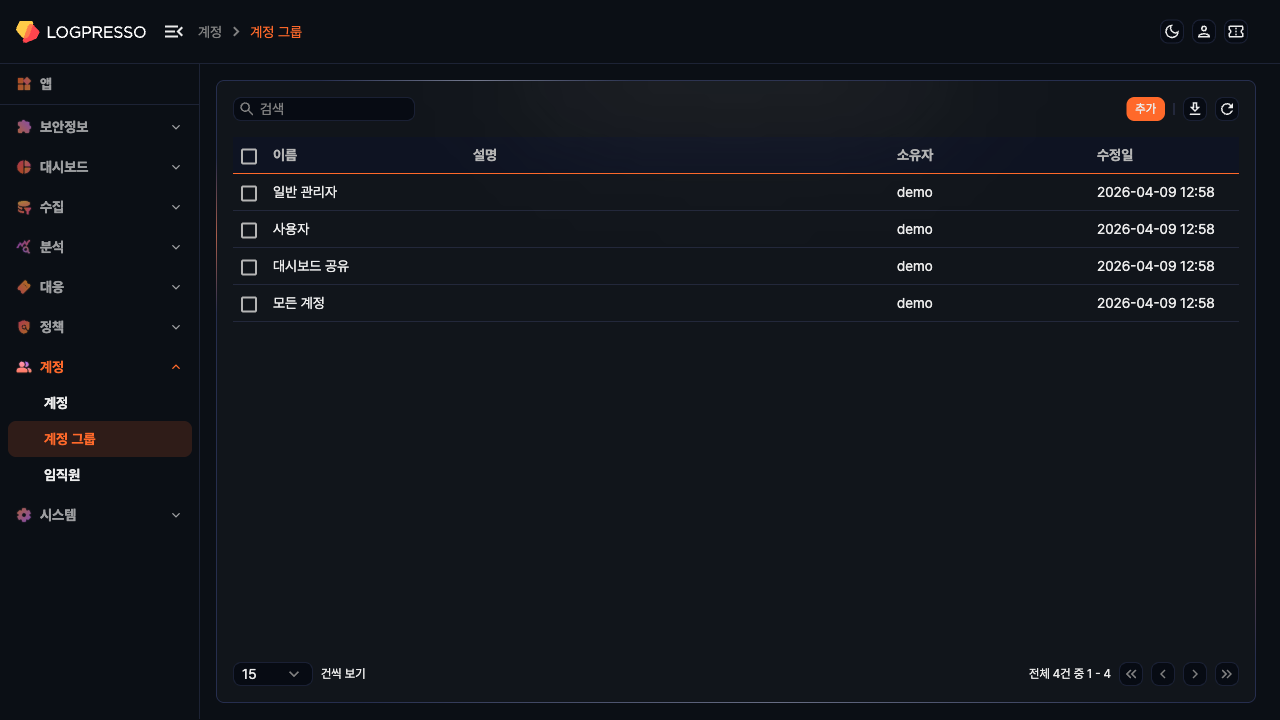Viewport: 1280px width, 720px height.
Task: Open the user profile icon
Action: (x=1204, y=32)
